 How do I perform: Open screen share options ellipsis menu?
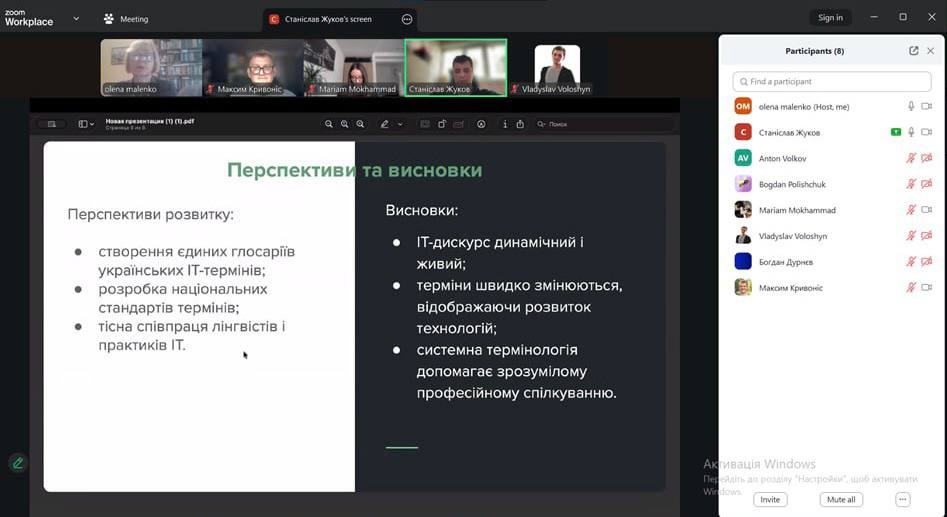tap(407, 19)
